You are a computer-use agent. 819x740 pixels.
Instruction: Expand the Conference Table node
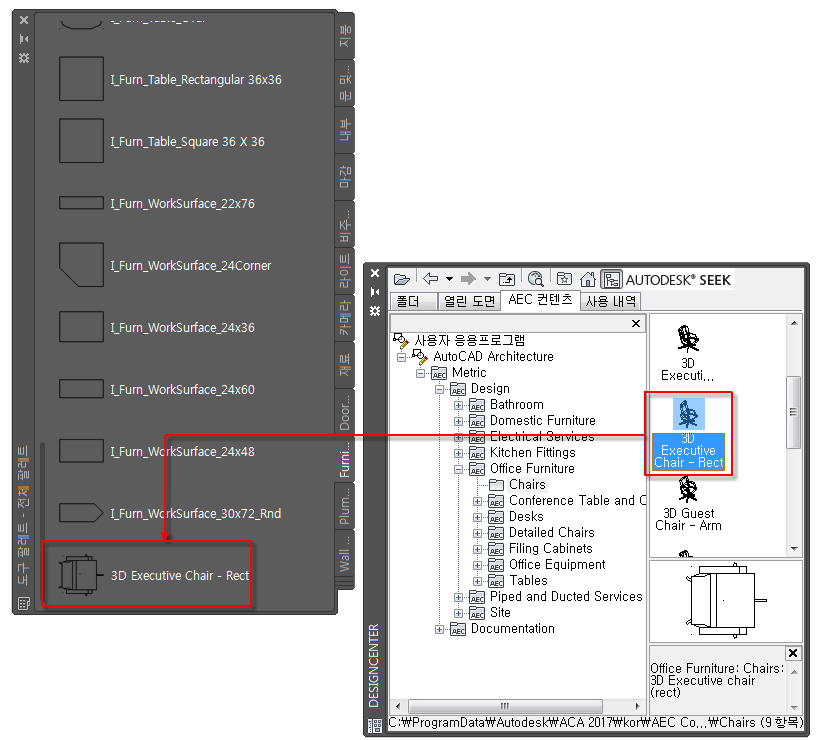pyautogui.click(x=477, y=501)
